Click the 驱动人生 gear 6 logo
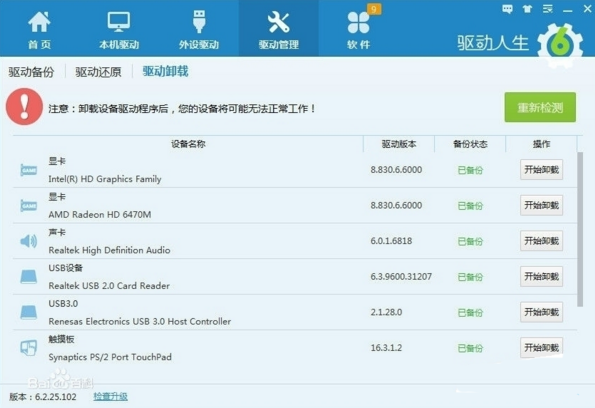The height and width of the screenshot is (408, 595). click(x=560, y=45)
